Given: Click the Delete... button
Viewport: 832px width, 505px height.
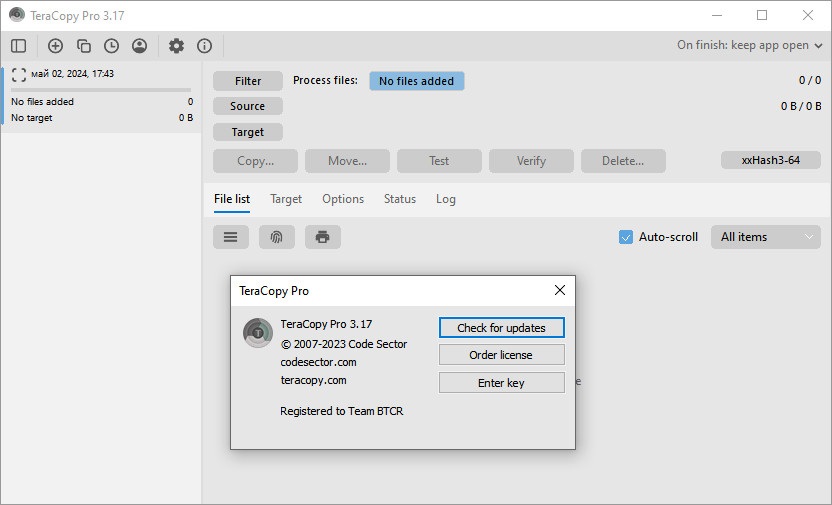Looking at the screenshot, I should click(x=623, y=161).
